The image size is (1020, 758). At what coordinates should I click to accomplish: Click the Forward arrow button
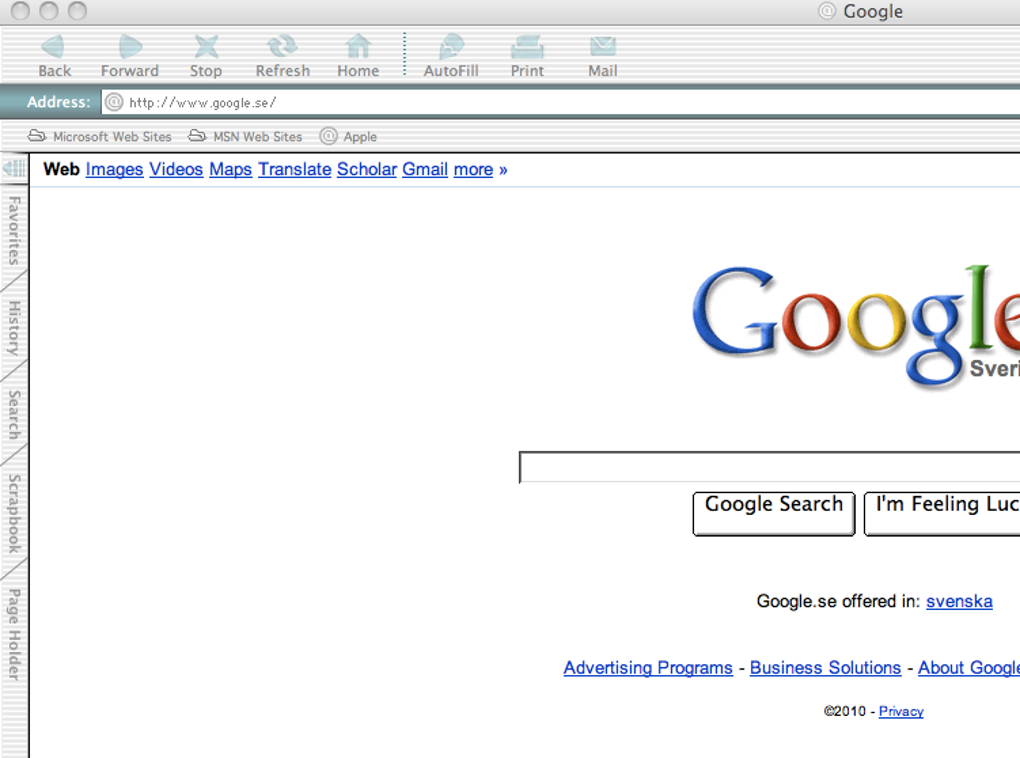pos(129,56)
